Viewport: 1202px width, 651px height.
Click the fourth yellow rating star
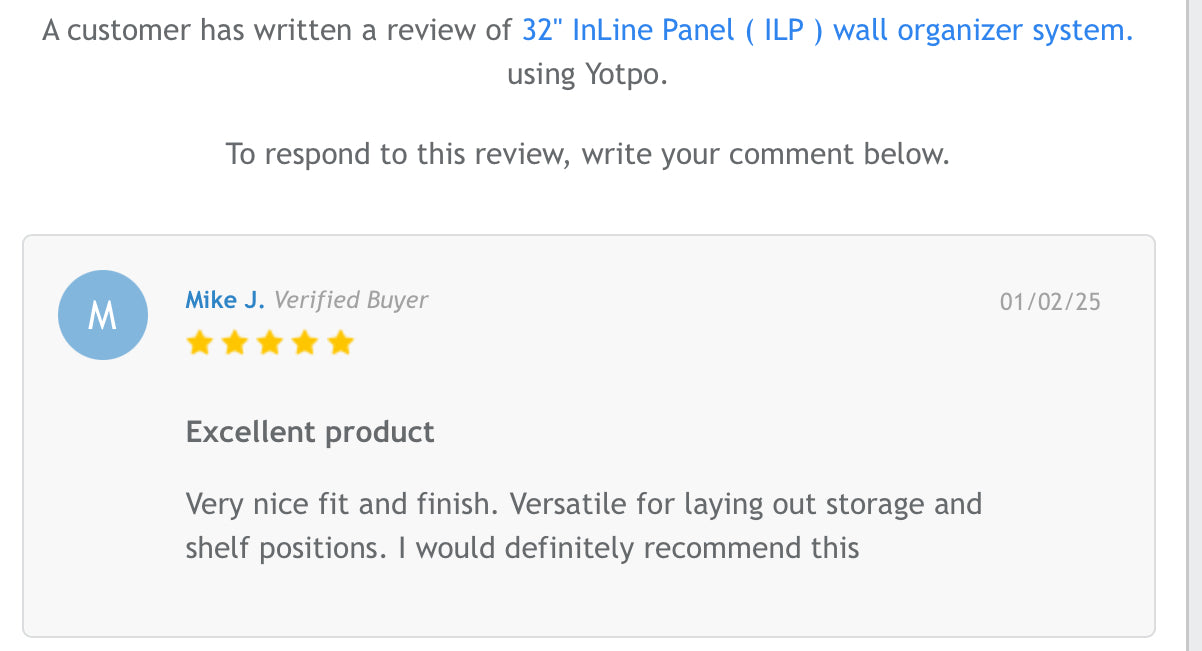pos(305,344)
